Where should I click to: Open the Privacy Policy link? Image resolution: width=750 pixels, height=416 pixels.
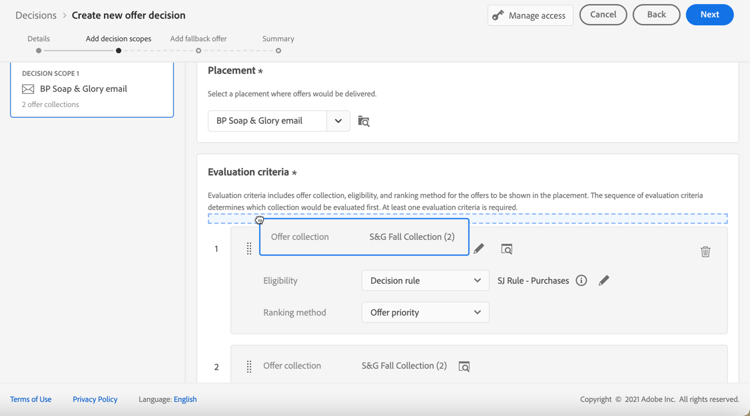95,399
